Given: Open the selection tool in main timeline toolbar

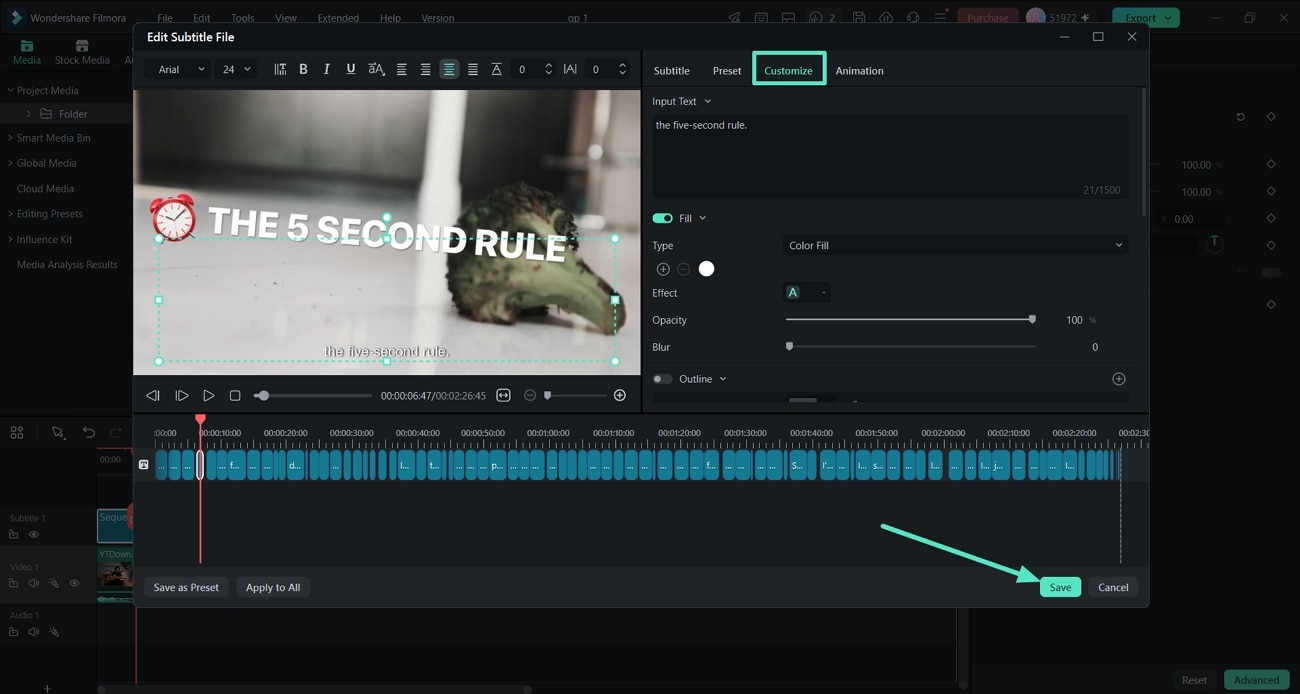Looking at the screenshot, I should 58,432.
